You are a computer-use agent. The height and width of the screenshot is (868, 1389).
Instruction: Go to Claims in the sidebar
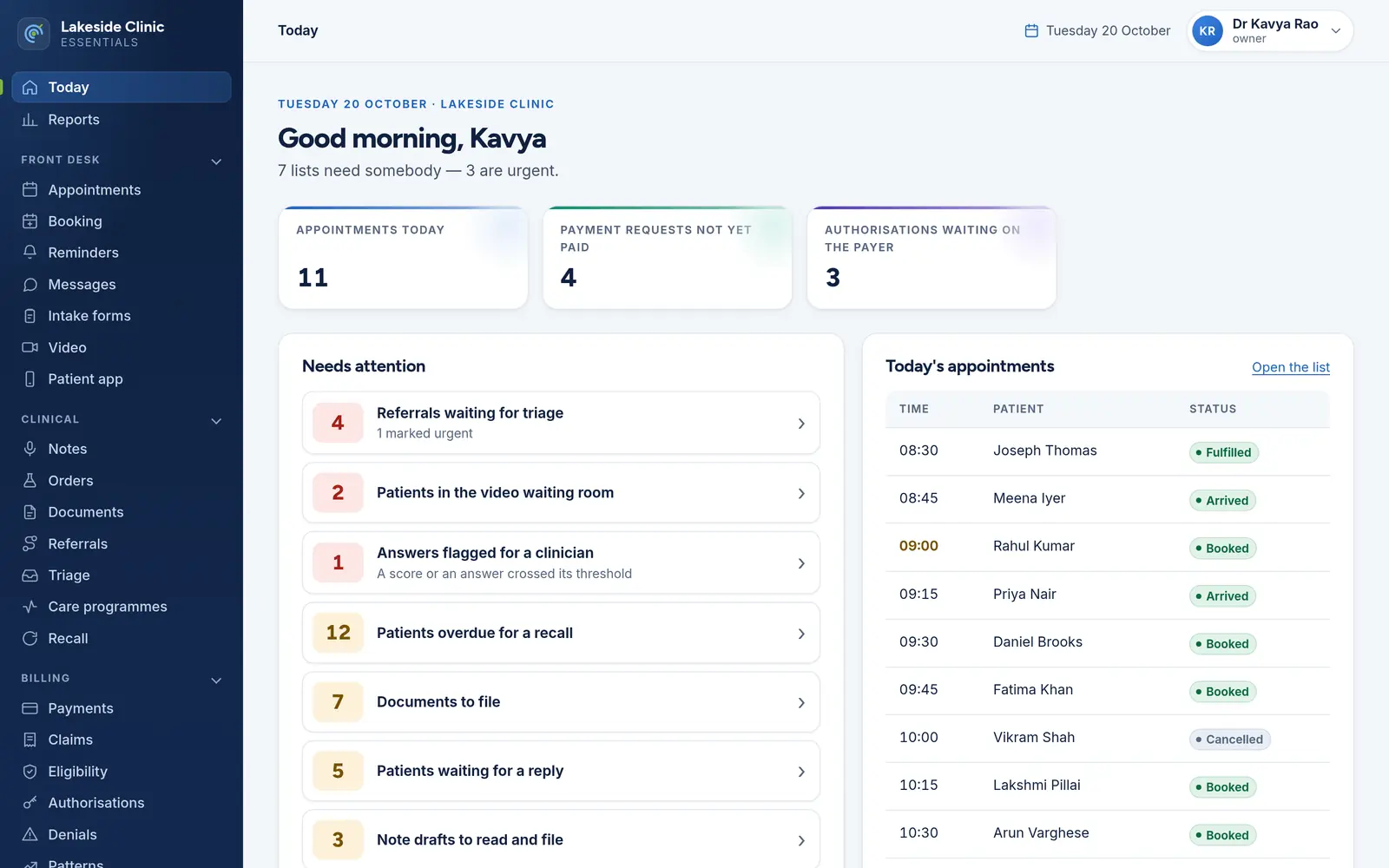coord(122,740)
